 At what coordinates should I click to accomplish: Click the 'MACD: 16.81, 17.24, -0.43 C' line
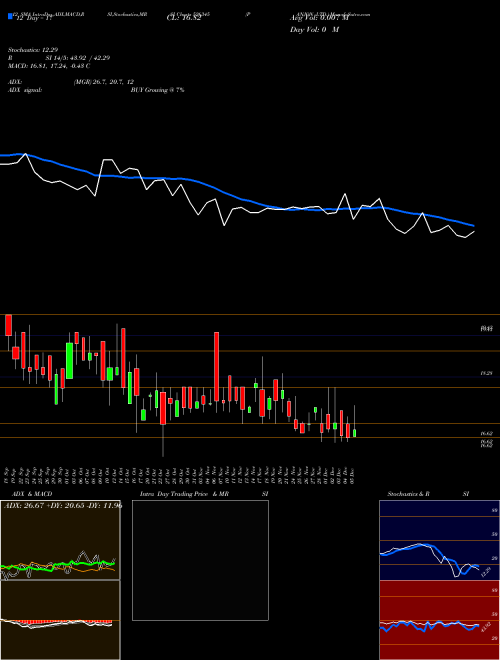[49, 66]
